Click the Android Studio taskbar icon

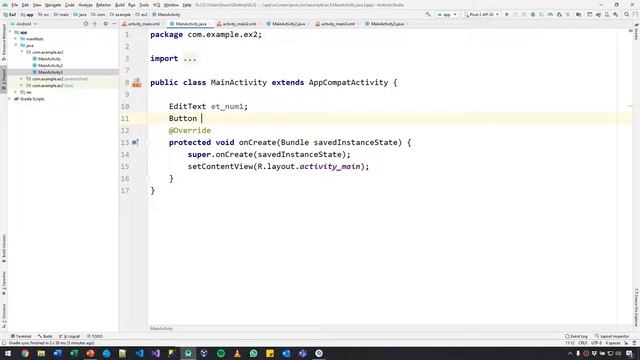[x=188, y=353]
